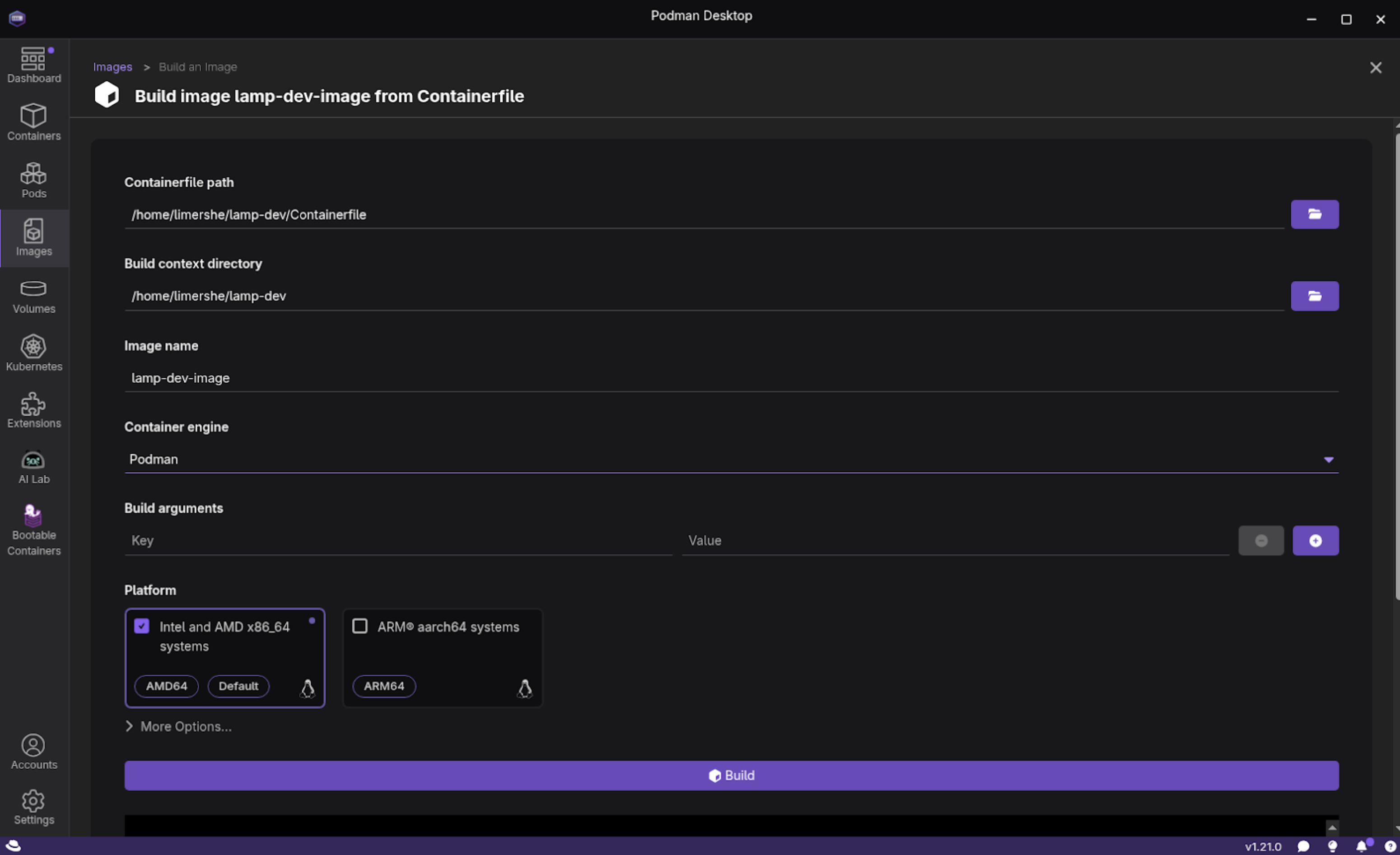Browse for build context directory
The height and width of the screenshot is (855, 1400).
[x=1314, y=296]
